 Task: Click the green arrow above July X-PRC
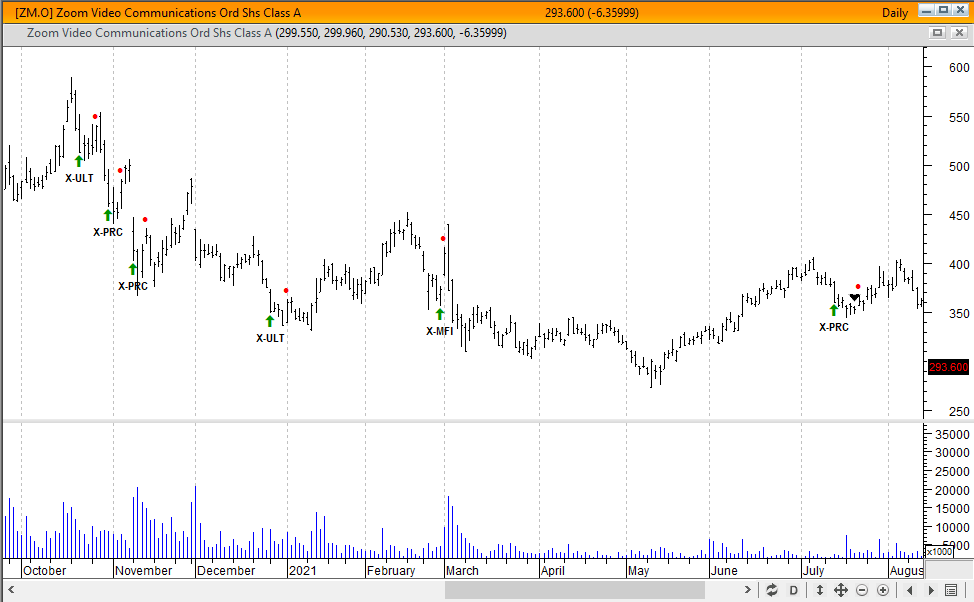click(834, 310)
